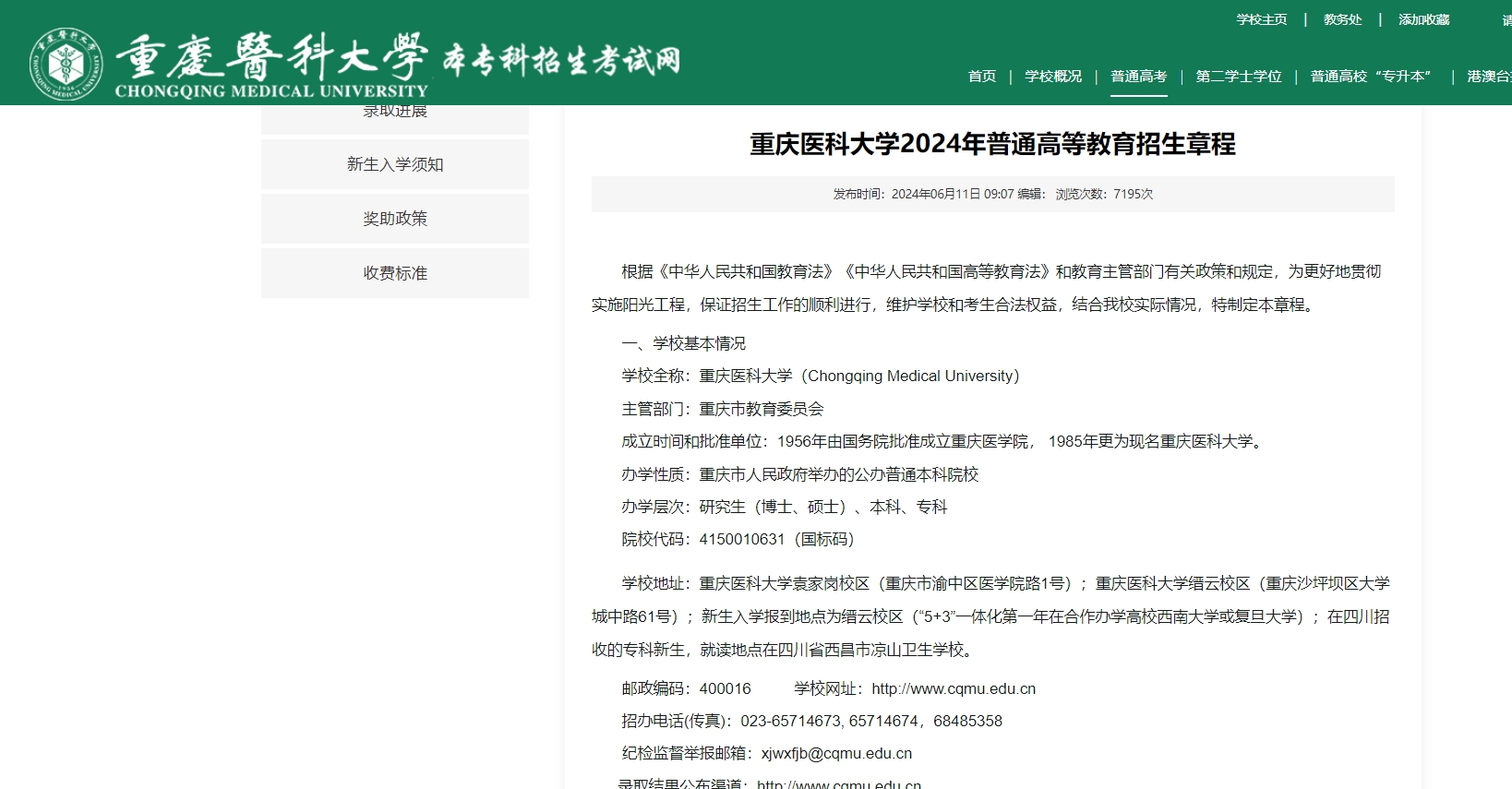Viewport: 1512px width, 789px height.
Task: Click the email xjwxfjb@cqmu.edu.cn
Action: coord(836,754)
